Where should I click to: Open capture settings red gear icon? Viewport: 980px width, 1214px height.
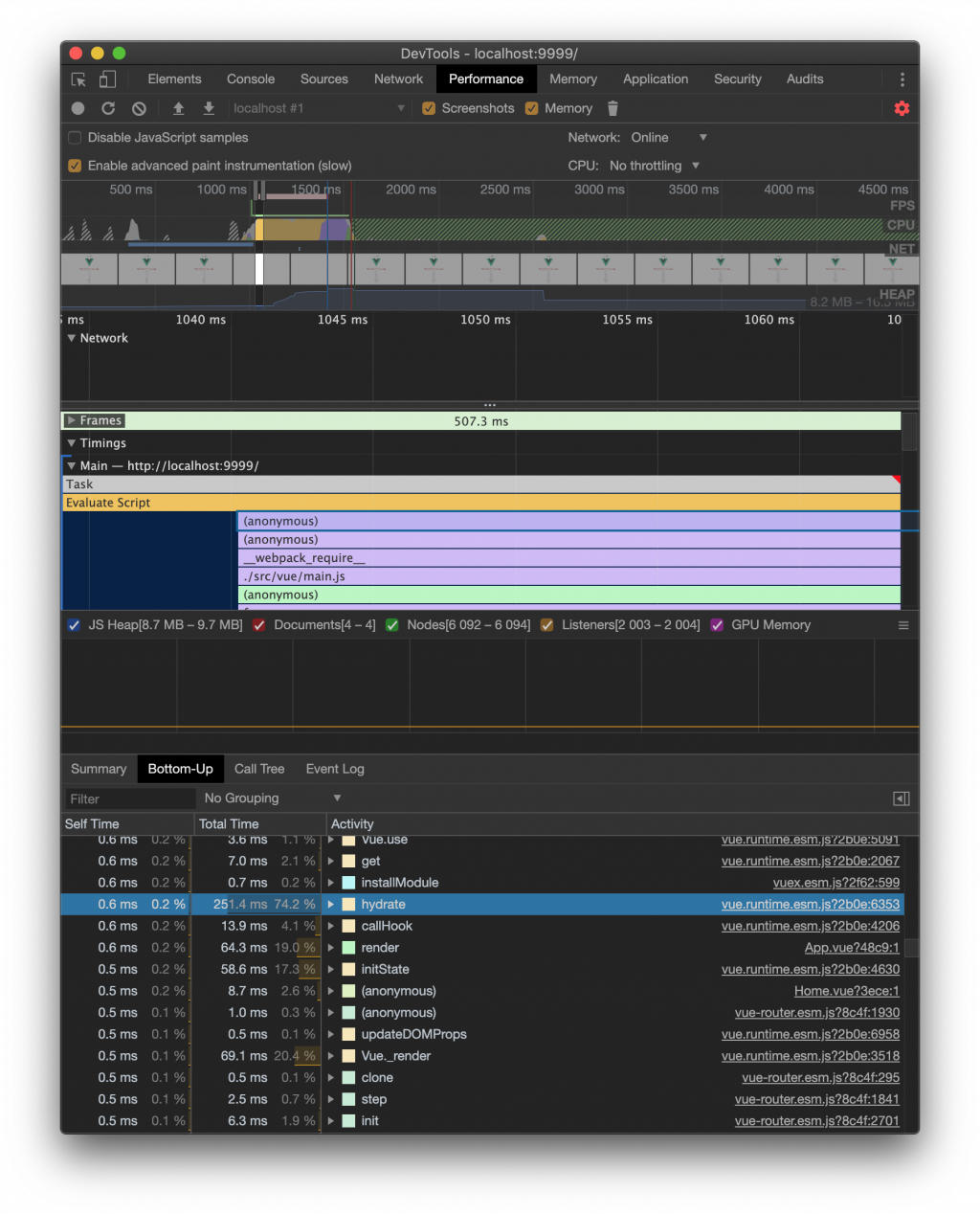tap(902, 108)
